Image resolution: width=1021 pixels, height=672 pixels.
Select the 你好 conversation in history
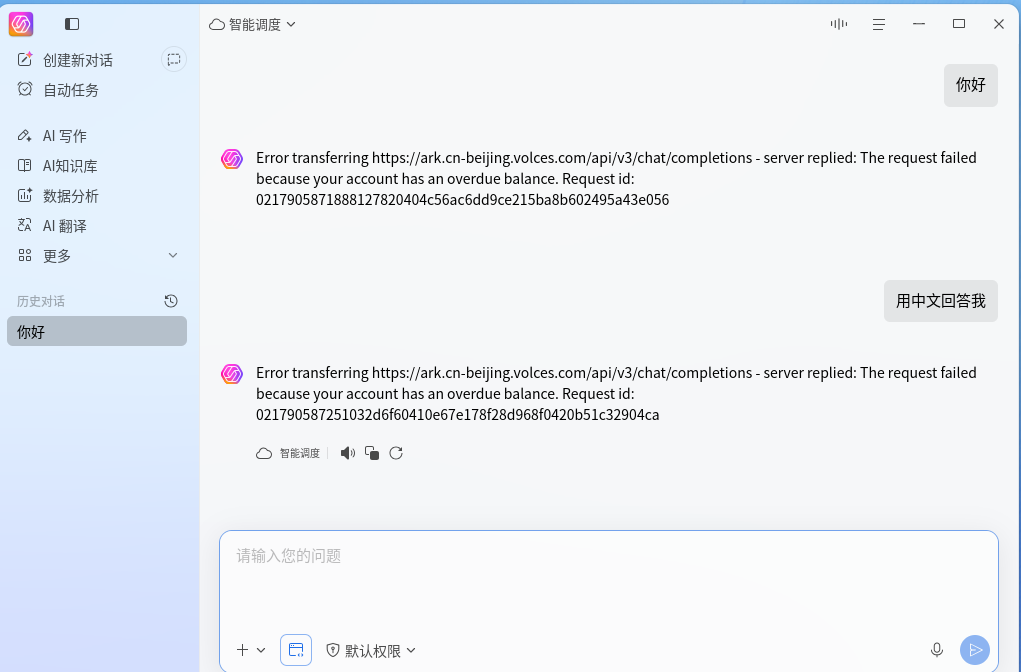[97, 331]
